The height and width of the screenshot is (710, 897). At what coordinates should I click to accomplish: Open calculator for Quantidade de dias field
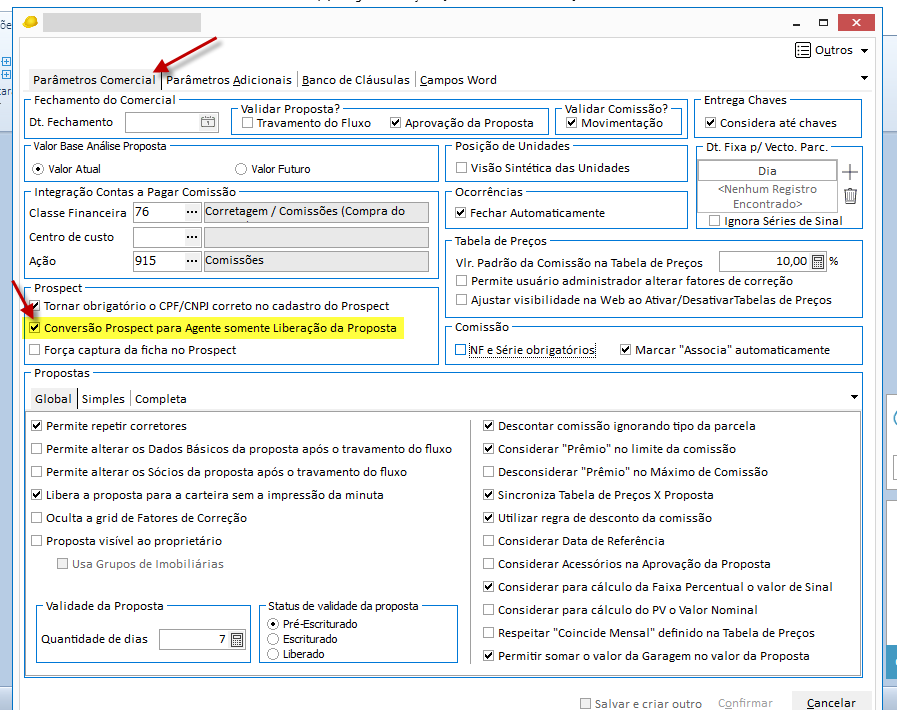(237, 640)
